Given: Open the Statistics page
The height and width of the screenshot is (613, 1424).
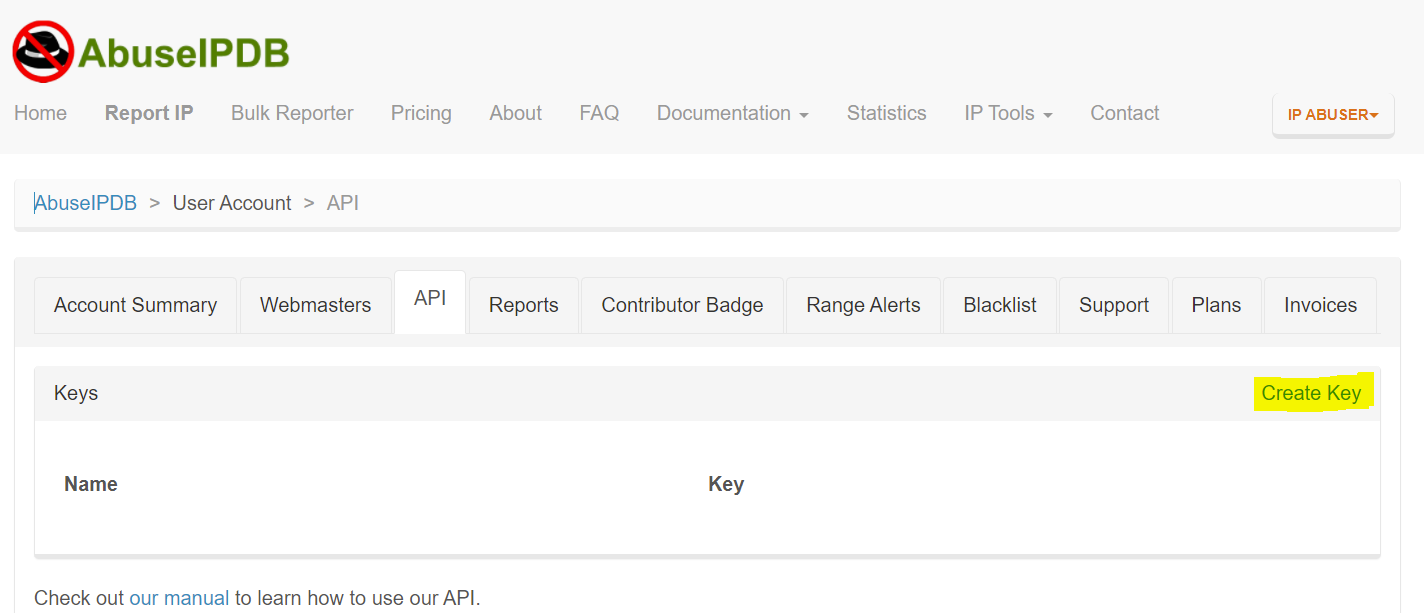Looking at the screenshot, I should (x=886, y=113).
